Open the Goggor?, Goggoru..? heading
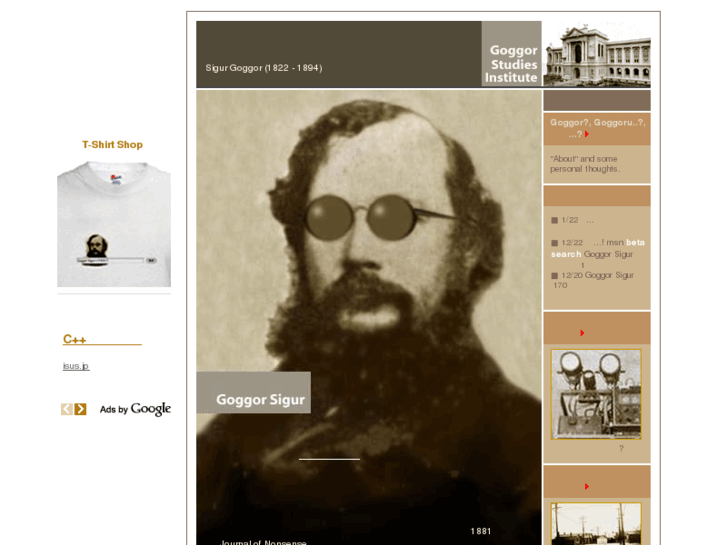 pyautogui.click(x=597, y=128)
